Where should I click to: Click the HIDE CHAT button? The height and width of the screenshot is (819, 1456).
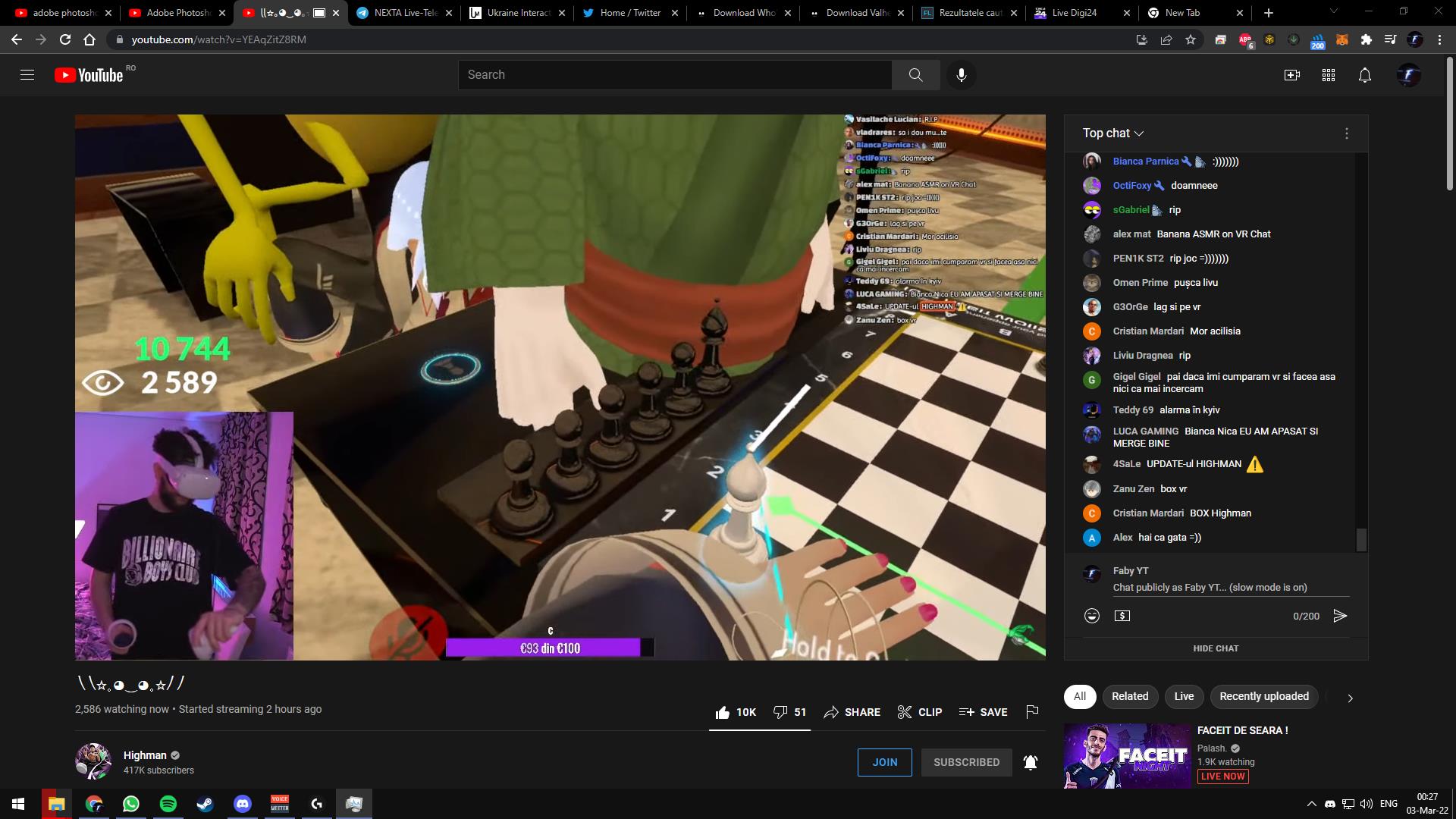coord(1215,648)
